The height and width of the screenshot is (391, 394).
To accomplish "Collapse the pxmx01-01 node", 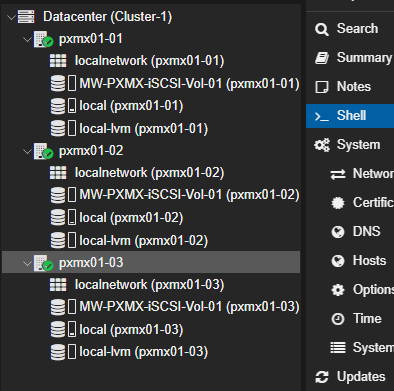I will click(x=27, y=39).
